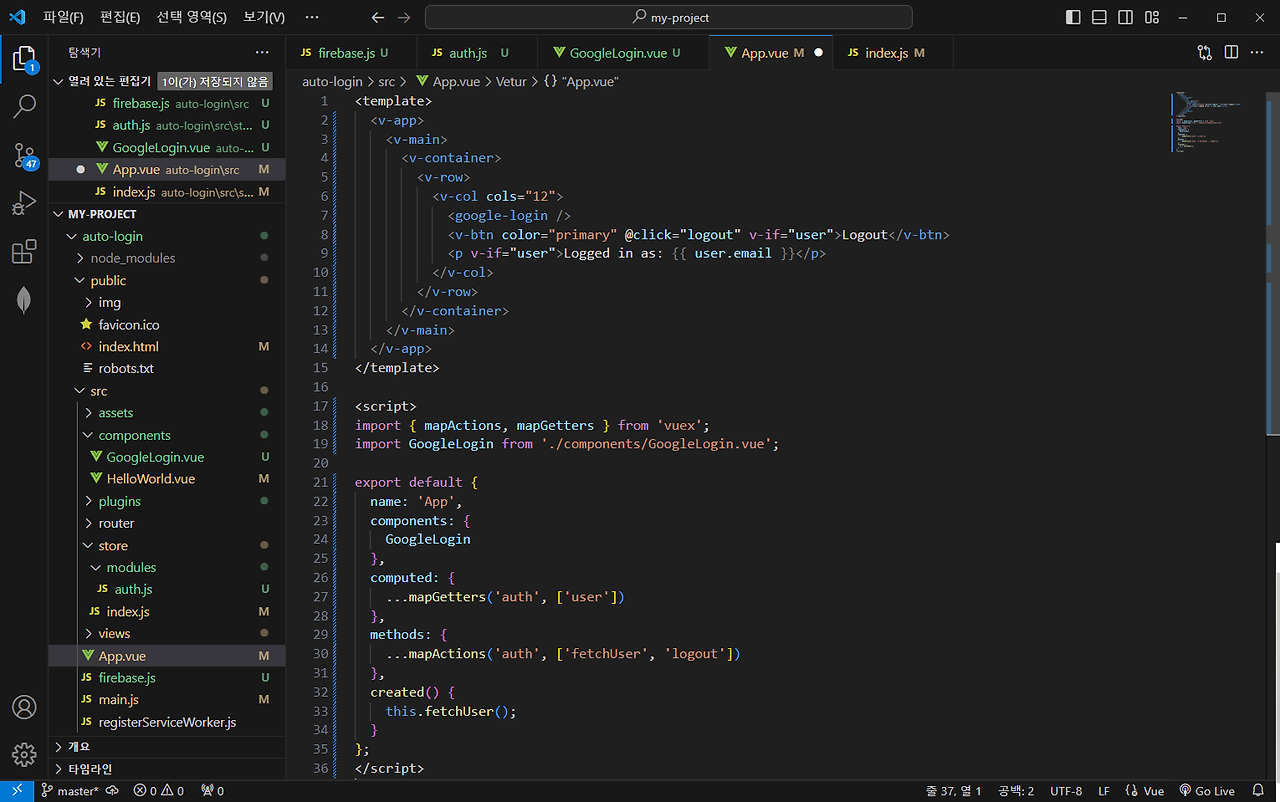Synchronize changes cloud icon in status bar

[112, 791]
